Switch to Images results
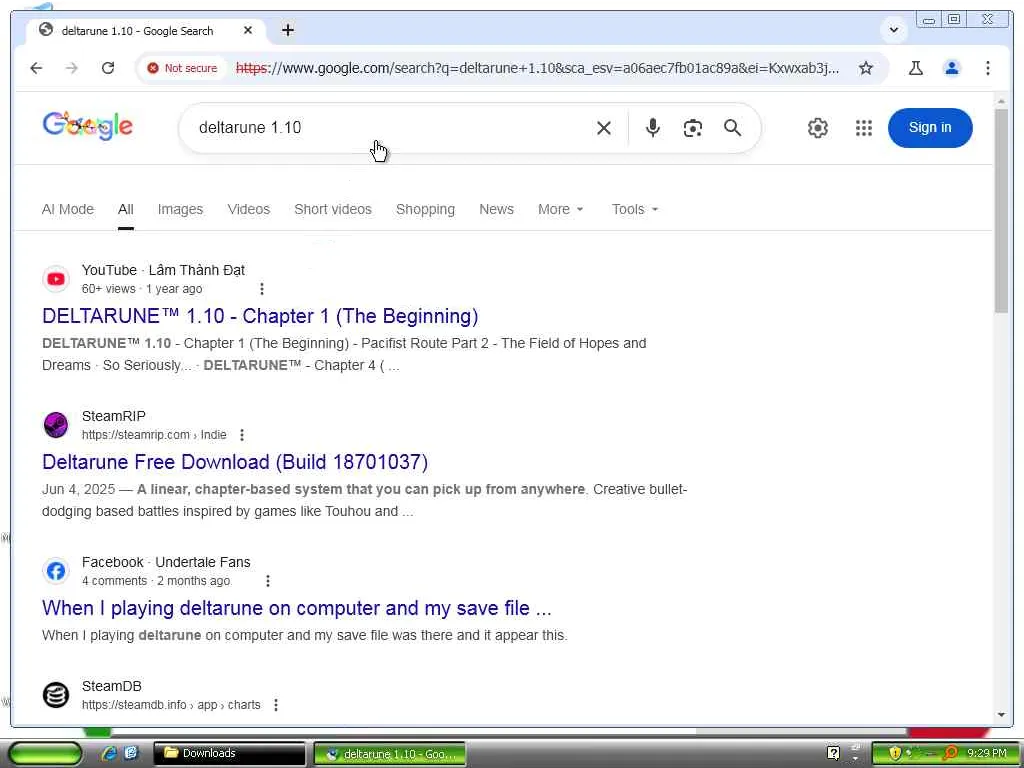Viewport: 1024px width, 768px height. pos(180,209)
